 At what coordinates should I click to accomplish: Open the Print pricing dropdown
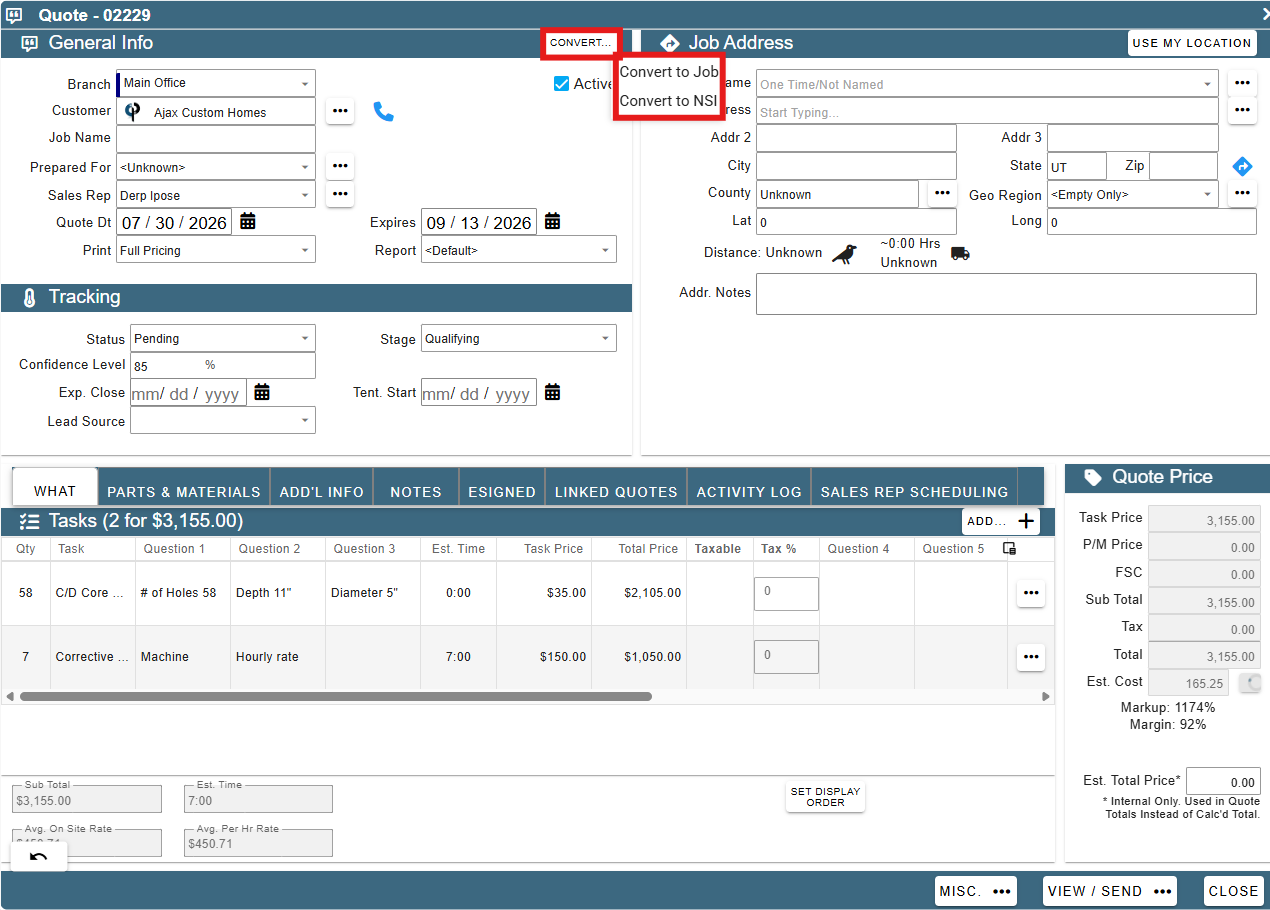pos(216,250)
